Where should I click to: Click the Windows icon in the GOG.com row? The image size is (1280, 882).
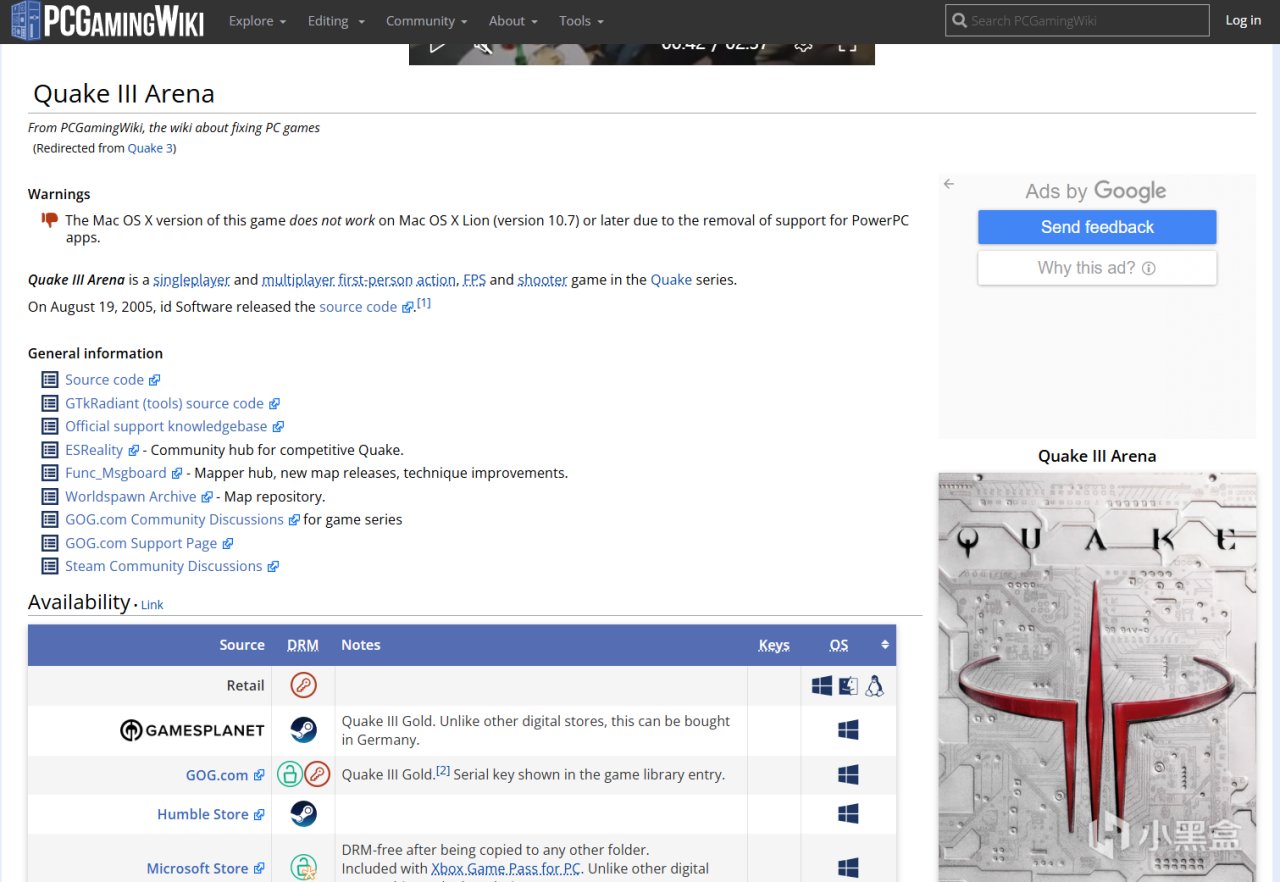coord(848,775)
